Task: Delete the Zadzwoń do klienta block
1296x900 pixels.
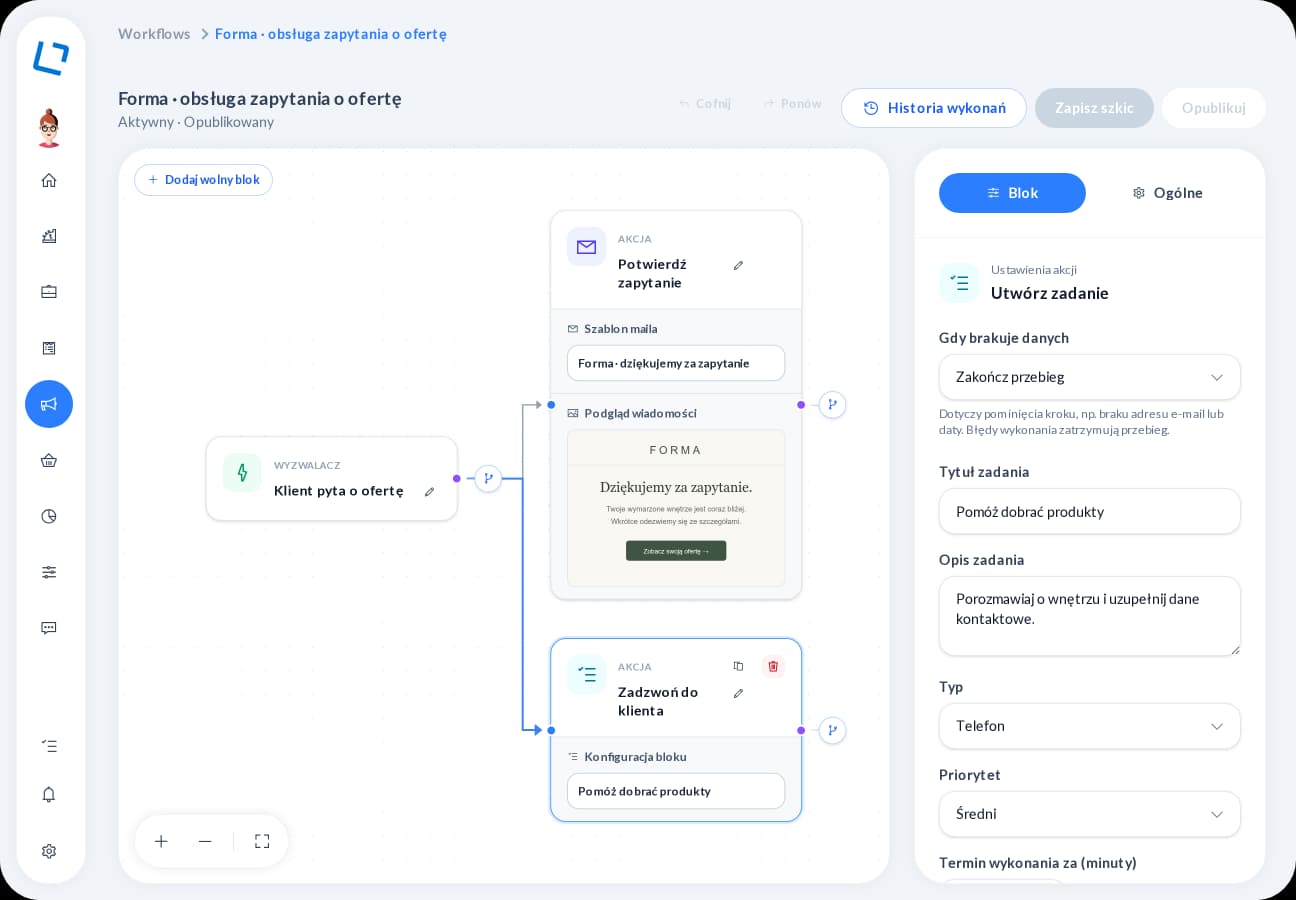Action: pos(773,667)
